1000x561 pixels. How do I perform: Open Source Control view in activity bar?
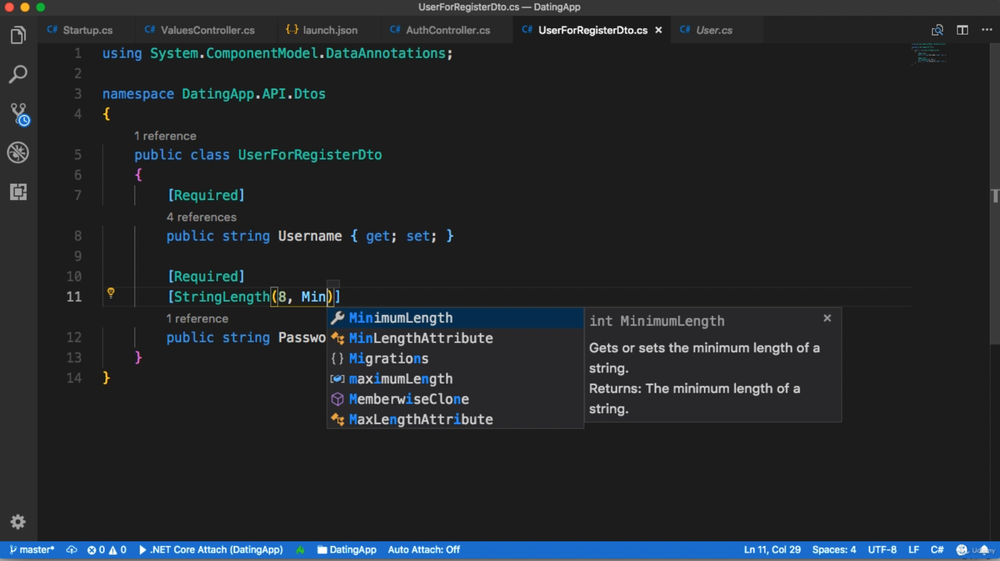tap(18, 114)
